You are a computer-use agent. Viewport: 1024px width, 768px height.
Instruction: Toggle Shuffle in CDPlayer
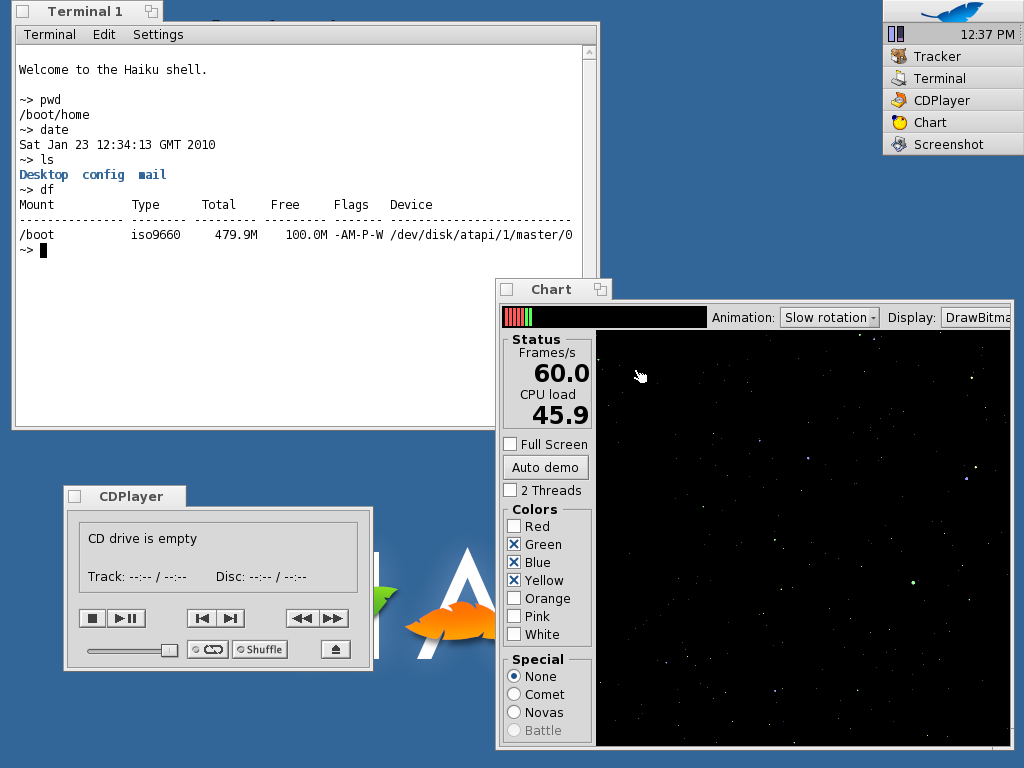[x=260, y=649]
